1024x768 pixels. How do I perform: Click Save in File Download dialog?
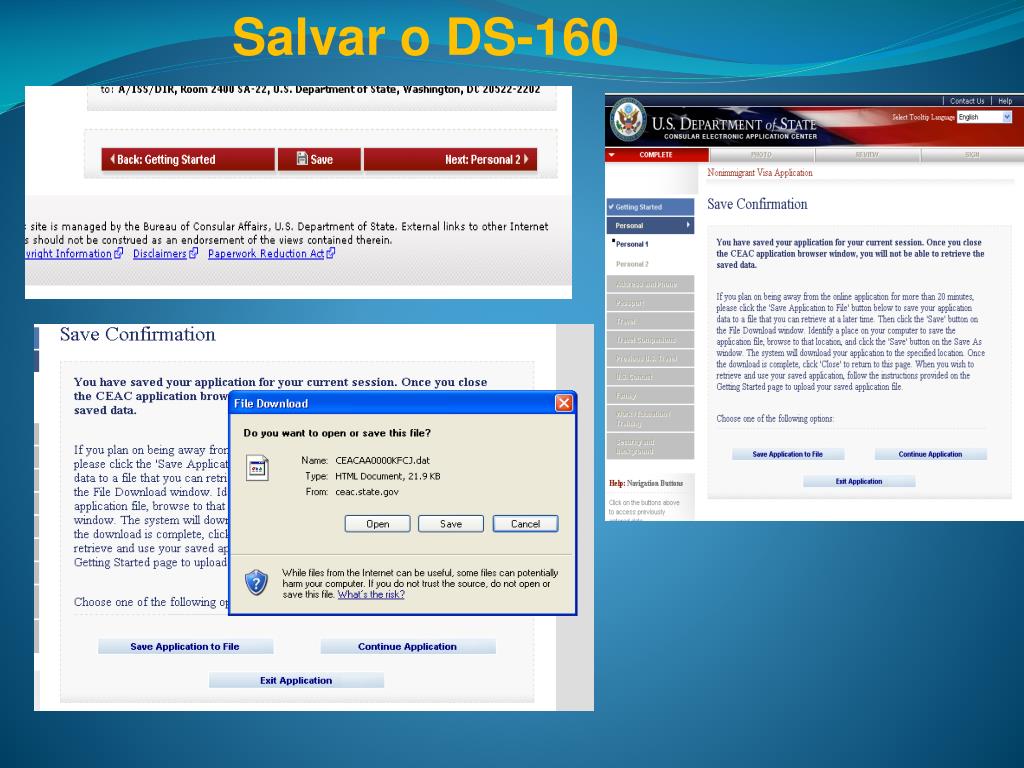[x=451, y=524]
